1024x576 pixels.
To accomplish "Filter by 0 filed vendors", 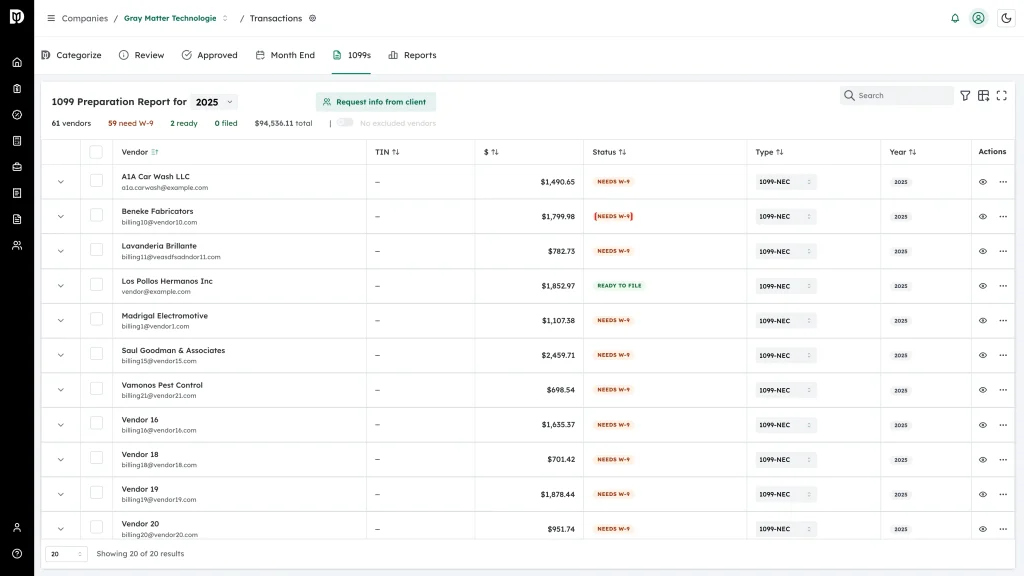I will 226,123.
